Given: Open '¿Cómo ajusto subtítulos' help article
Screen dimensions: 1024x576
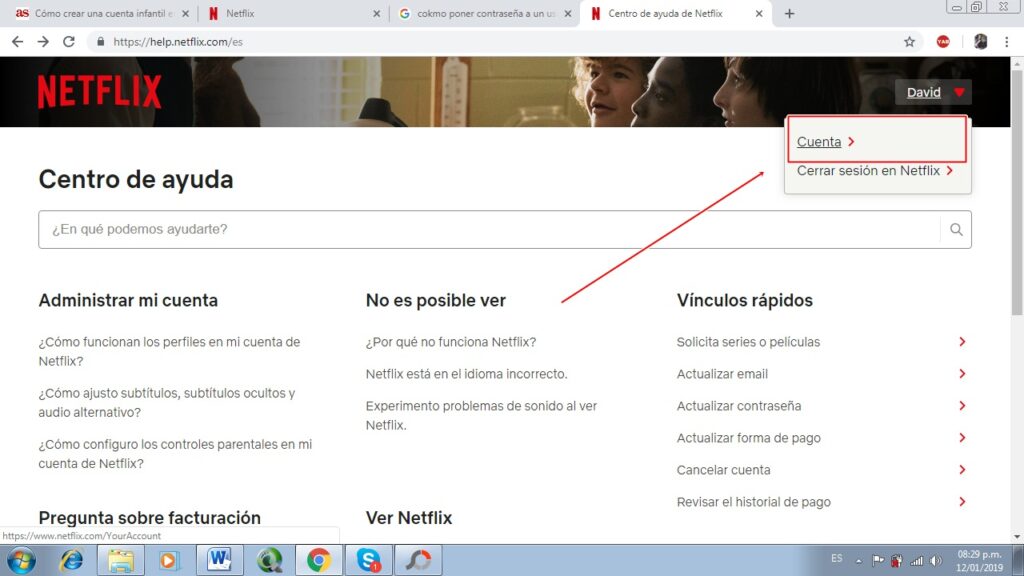Looking at the screenshot, I should (167, 402).
